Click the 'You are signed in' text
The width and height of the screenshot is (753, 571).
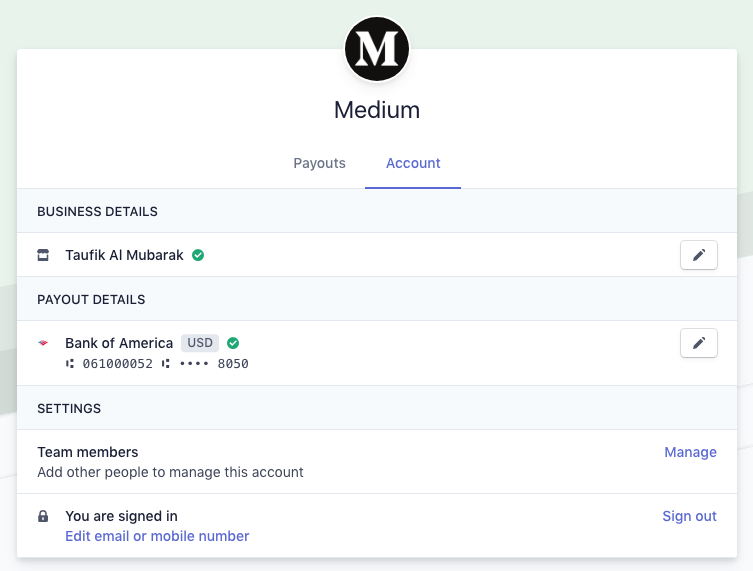[x=121, y=516]
